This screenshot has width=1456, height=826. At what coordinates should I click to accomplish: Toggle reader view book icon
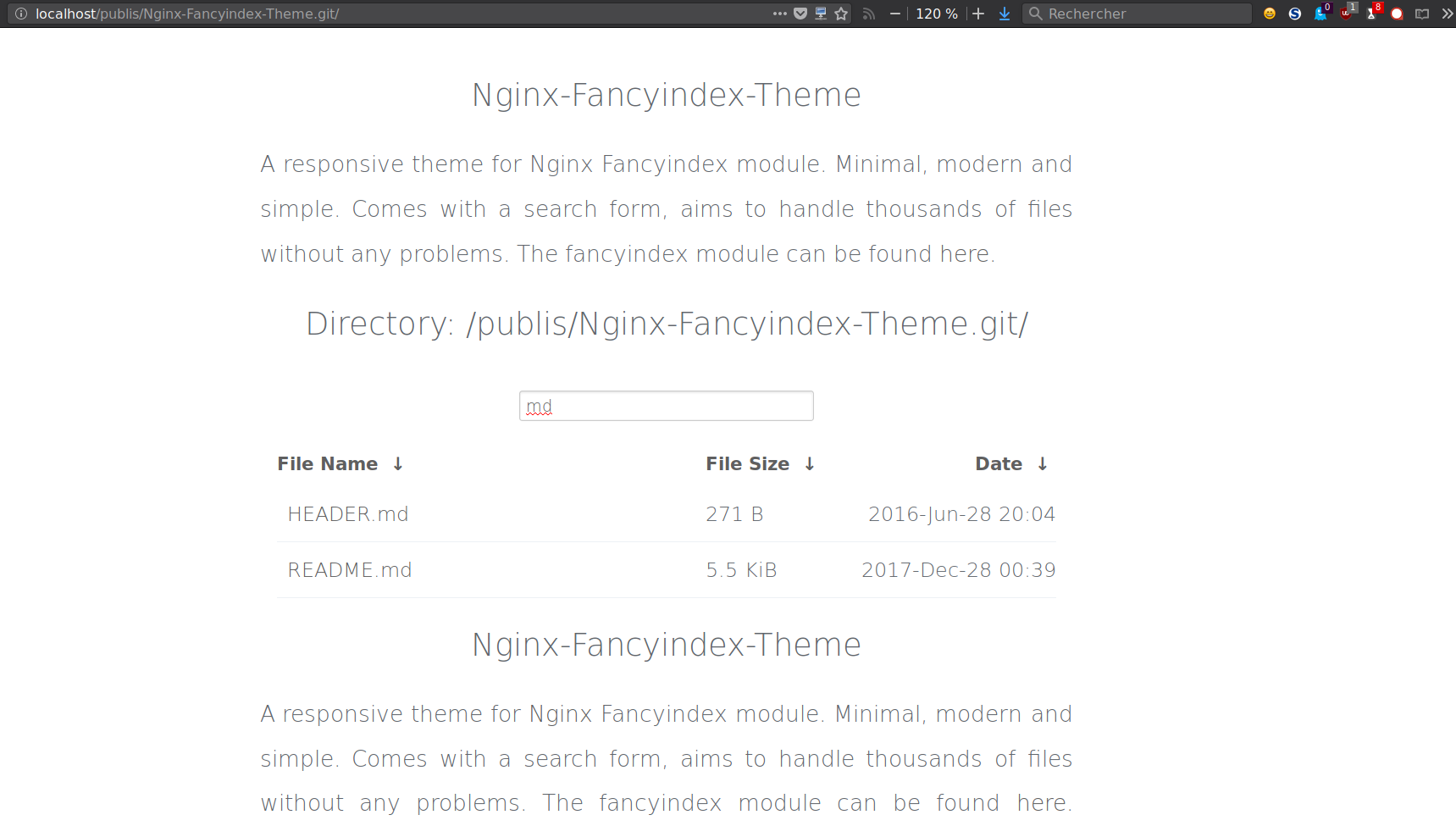coord(1422,14)
